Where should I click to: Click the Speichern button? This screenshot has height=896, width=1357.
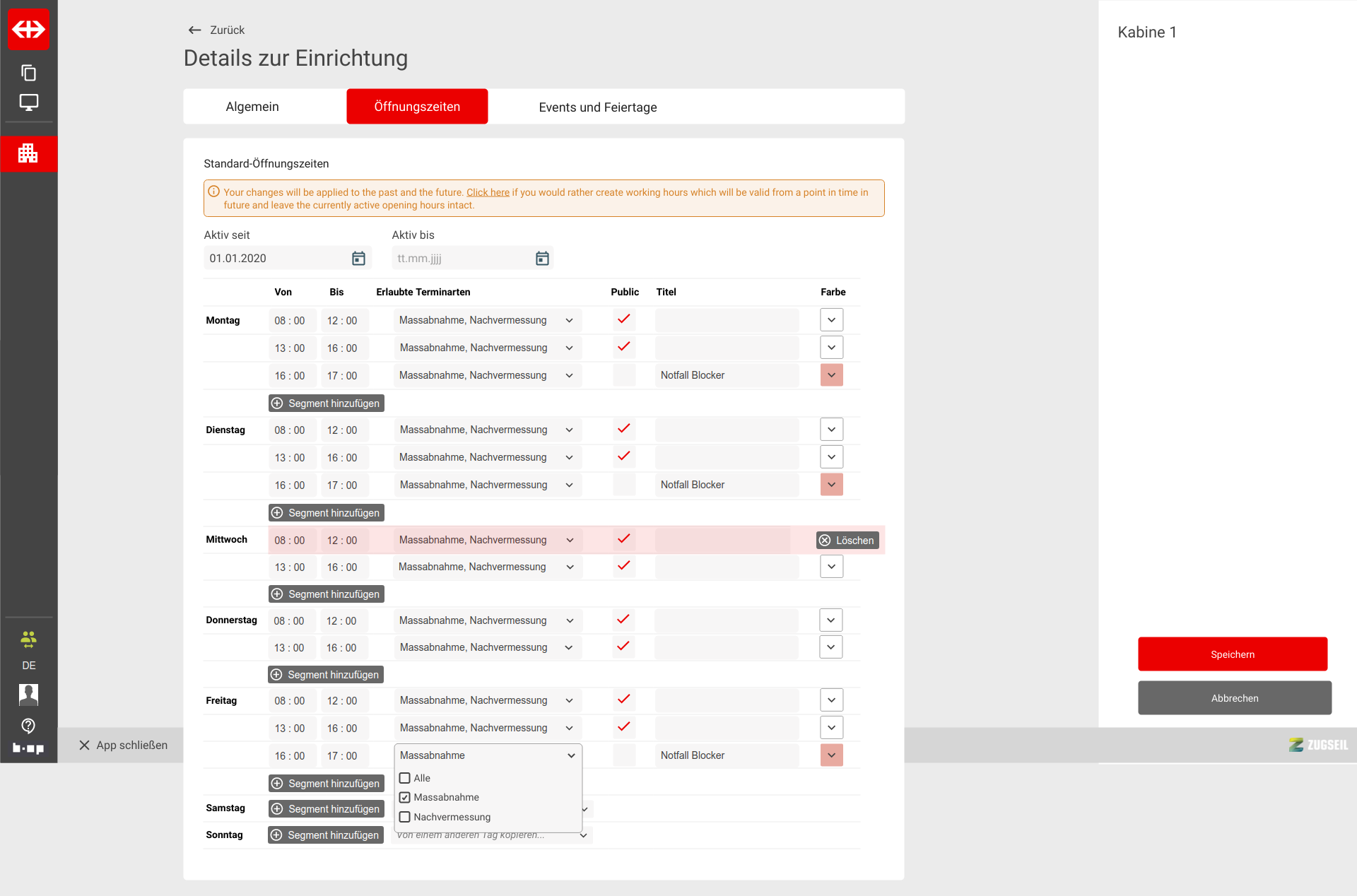tap(1232, 654)
